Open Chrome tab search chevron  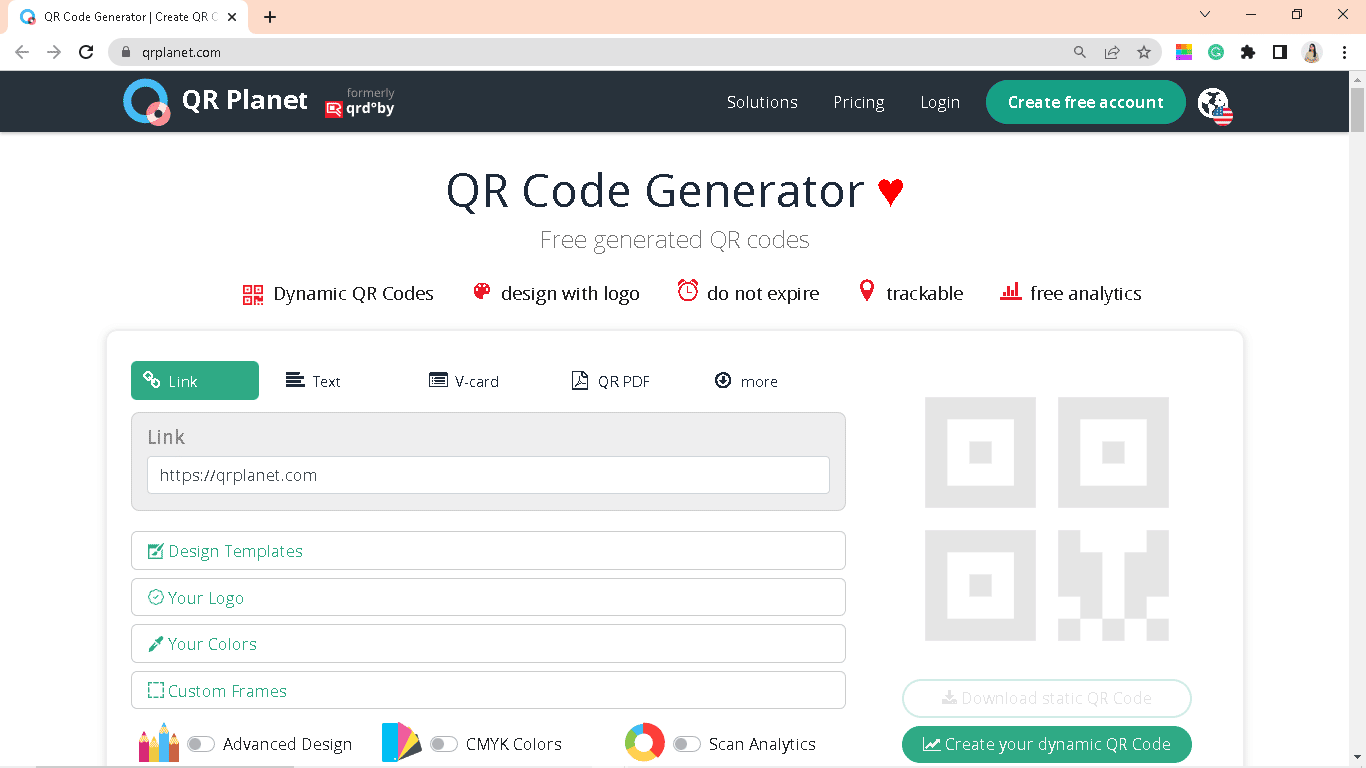pos(1205,14)
